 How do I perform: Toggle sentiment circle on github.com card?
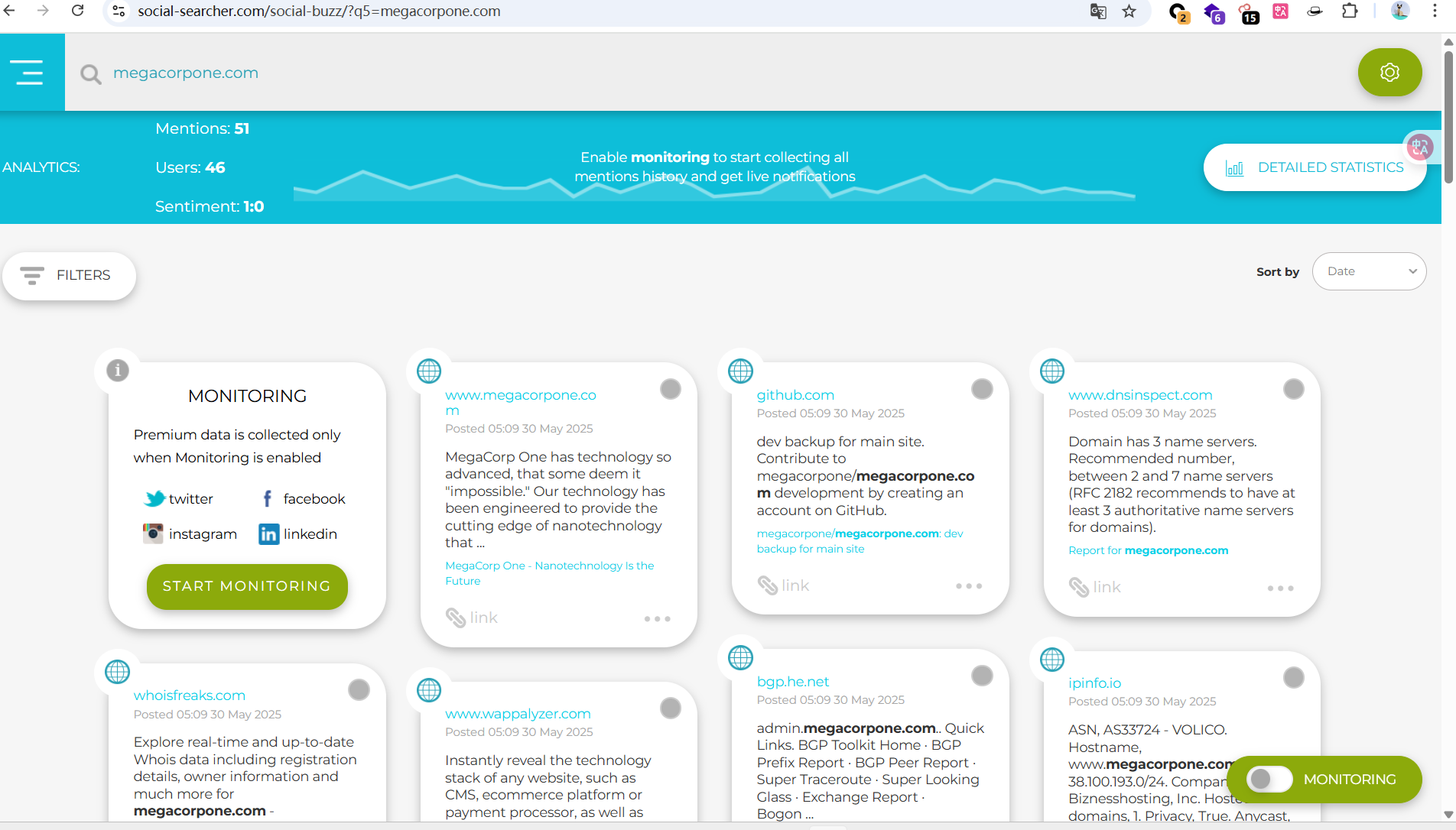pos(982,389)
